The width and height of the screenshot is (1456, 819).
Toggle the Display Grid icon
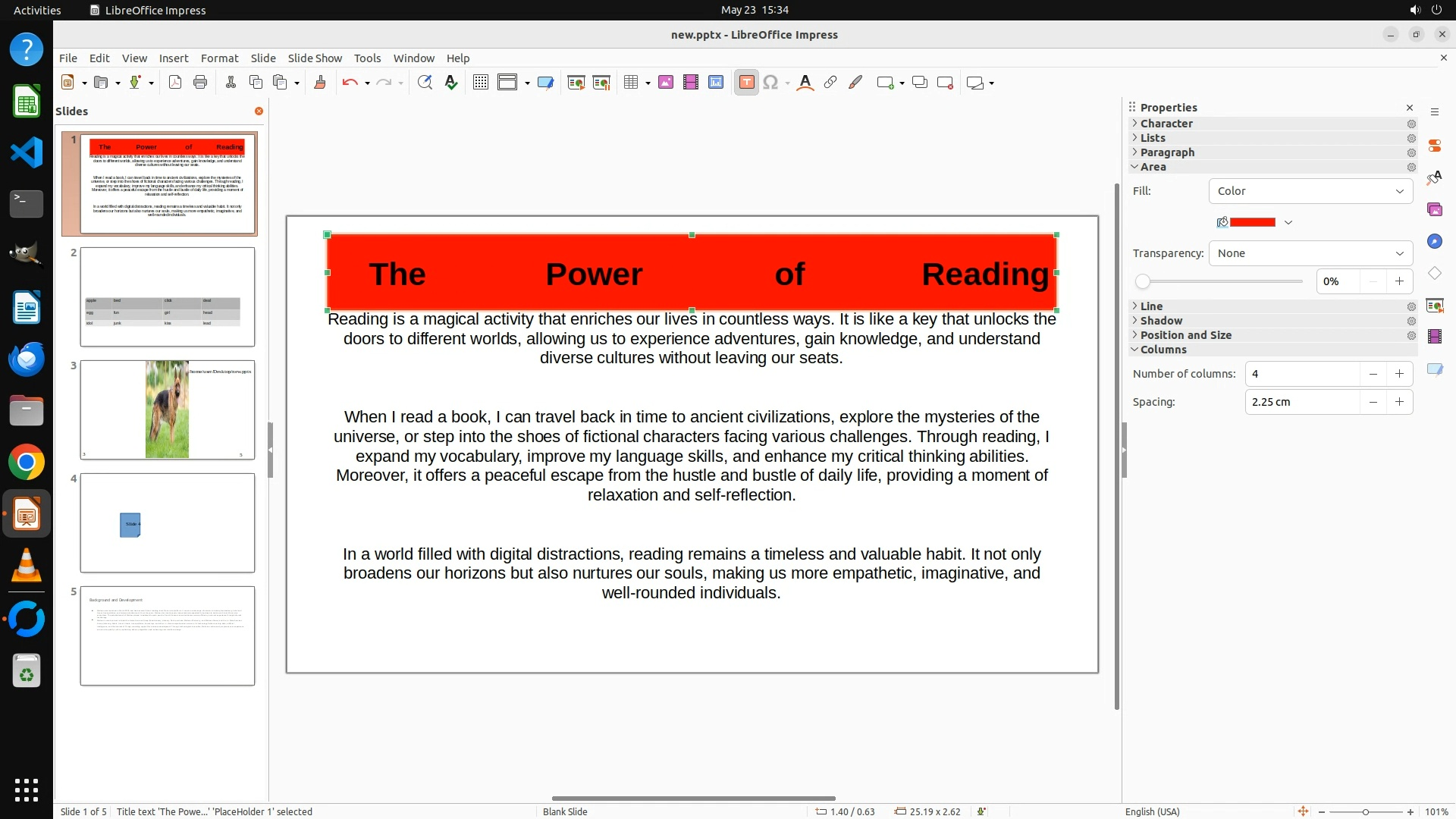click(481, 83)
